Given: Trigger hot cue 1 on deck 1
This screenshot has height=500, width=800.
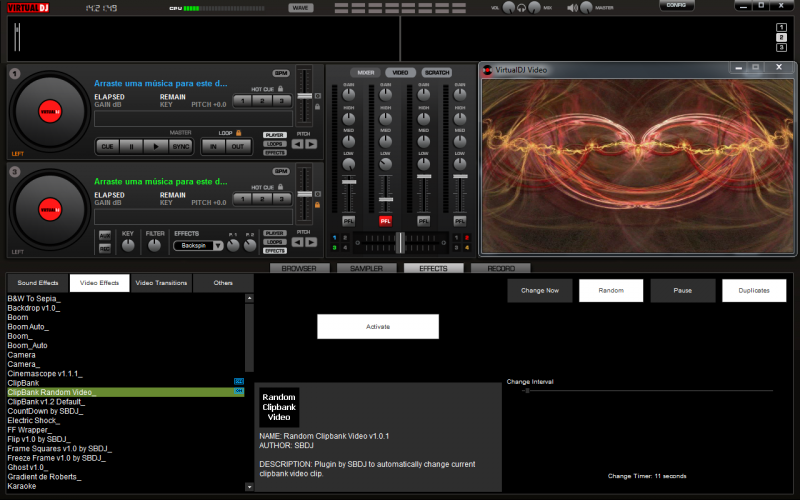Looking at the screenshot, I should pyautogui.click(x=243, y=101).
